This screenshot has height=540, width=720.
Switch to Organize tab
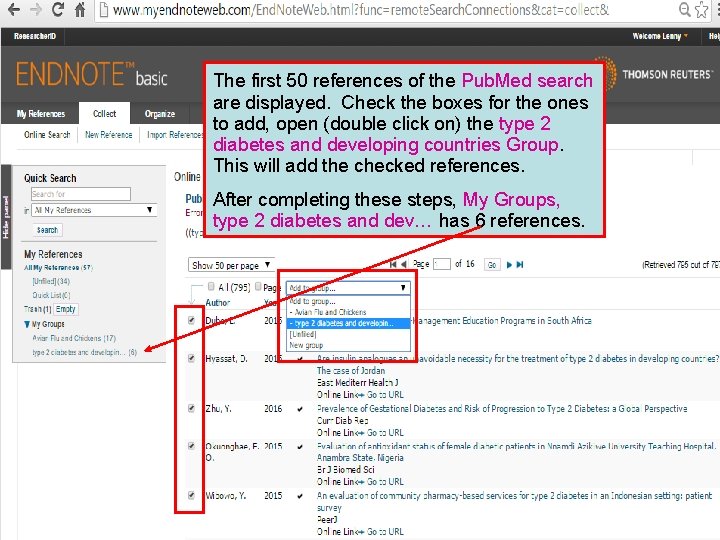160,113
